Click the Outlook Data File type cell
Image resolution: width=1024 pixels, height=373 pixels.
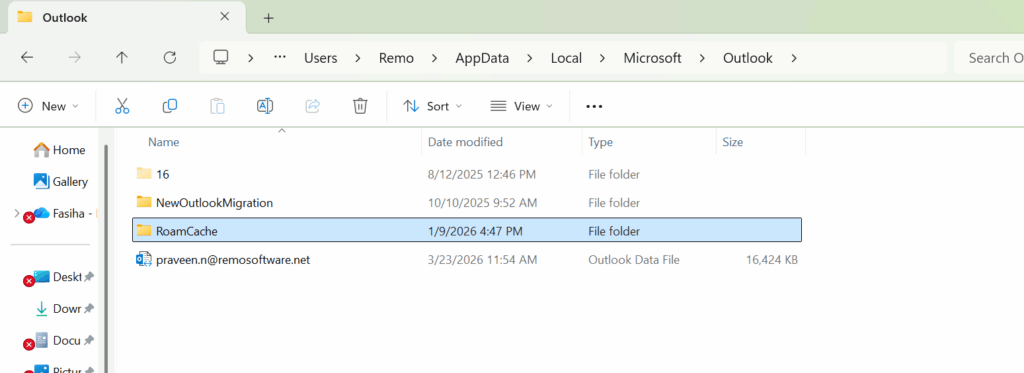633,260
